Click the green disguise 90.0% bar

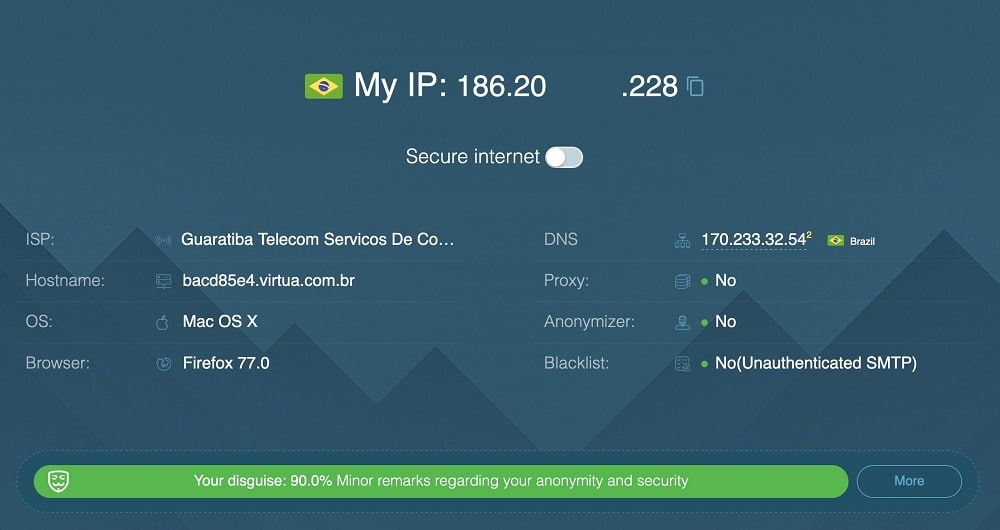pyautogui.click(x=441, y=481)
